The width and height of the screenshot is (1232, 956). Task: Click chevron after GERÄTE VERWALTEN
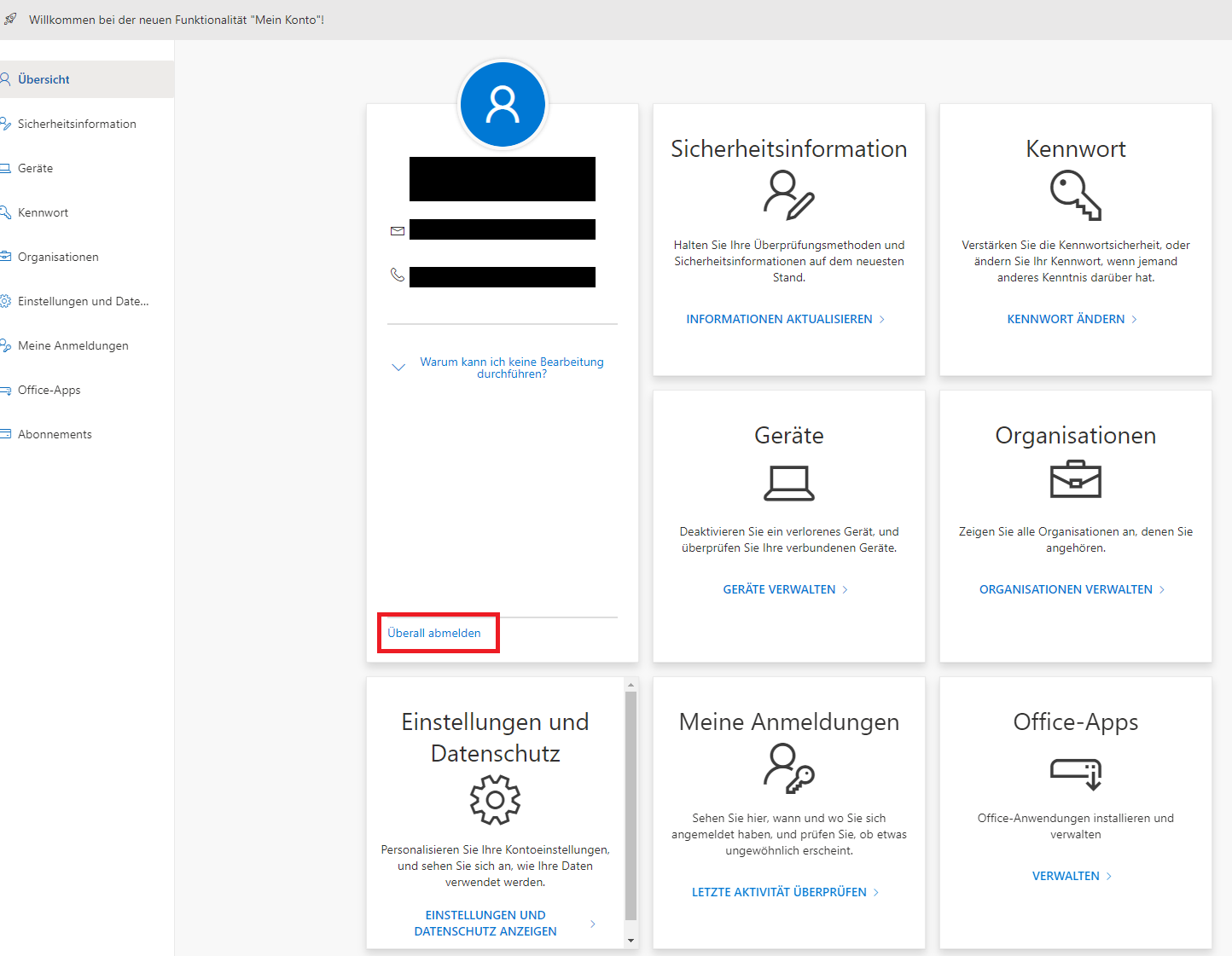(x=845, y=589)
